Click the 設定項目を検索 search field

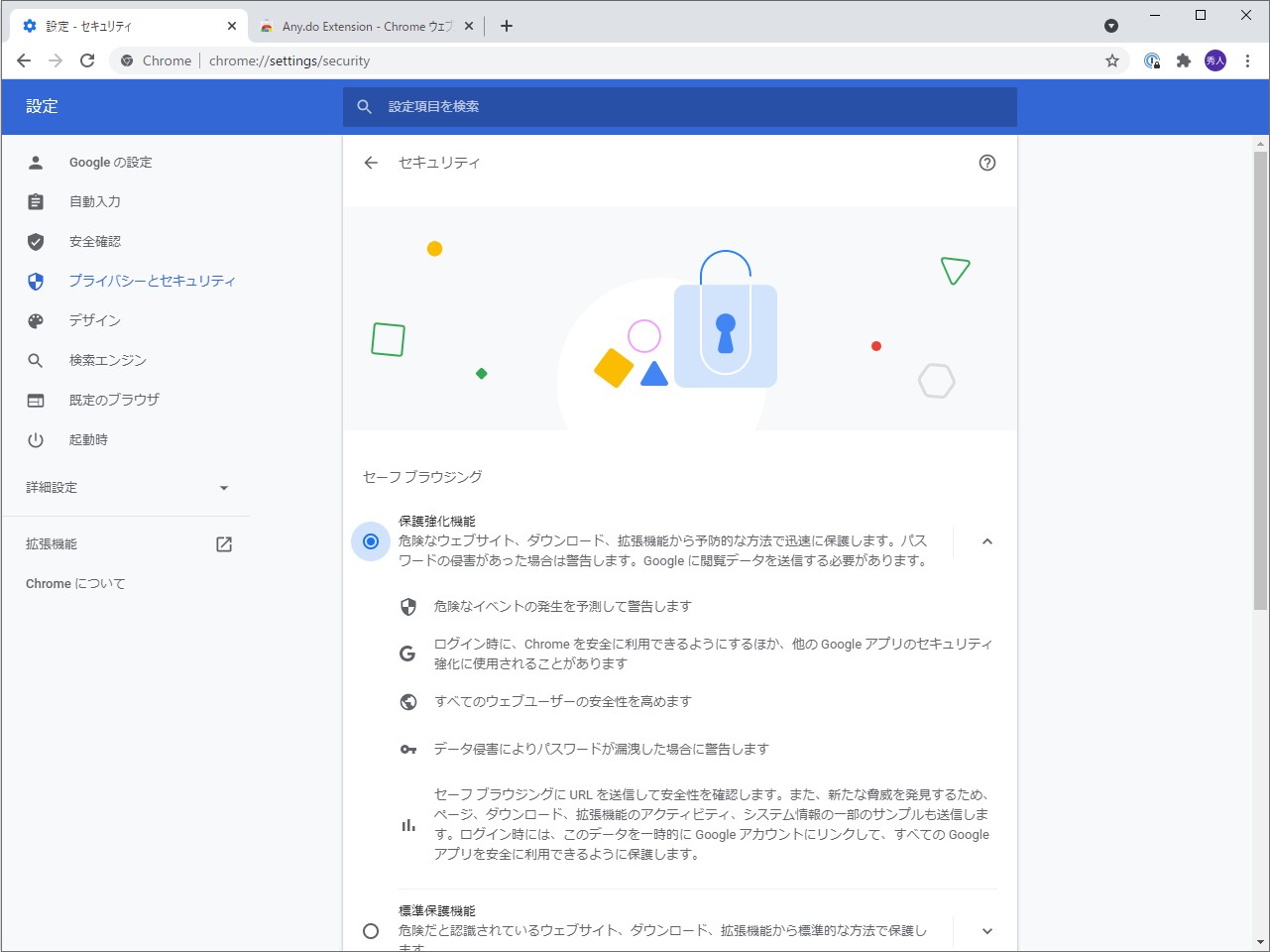coord(680,107)
